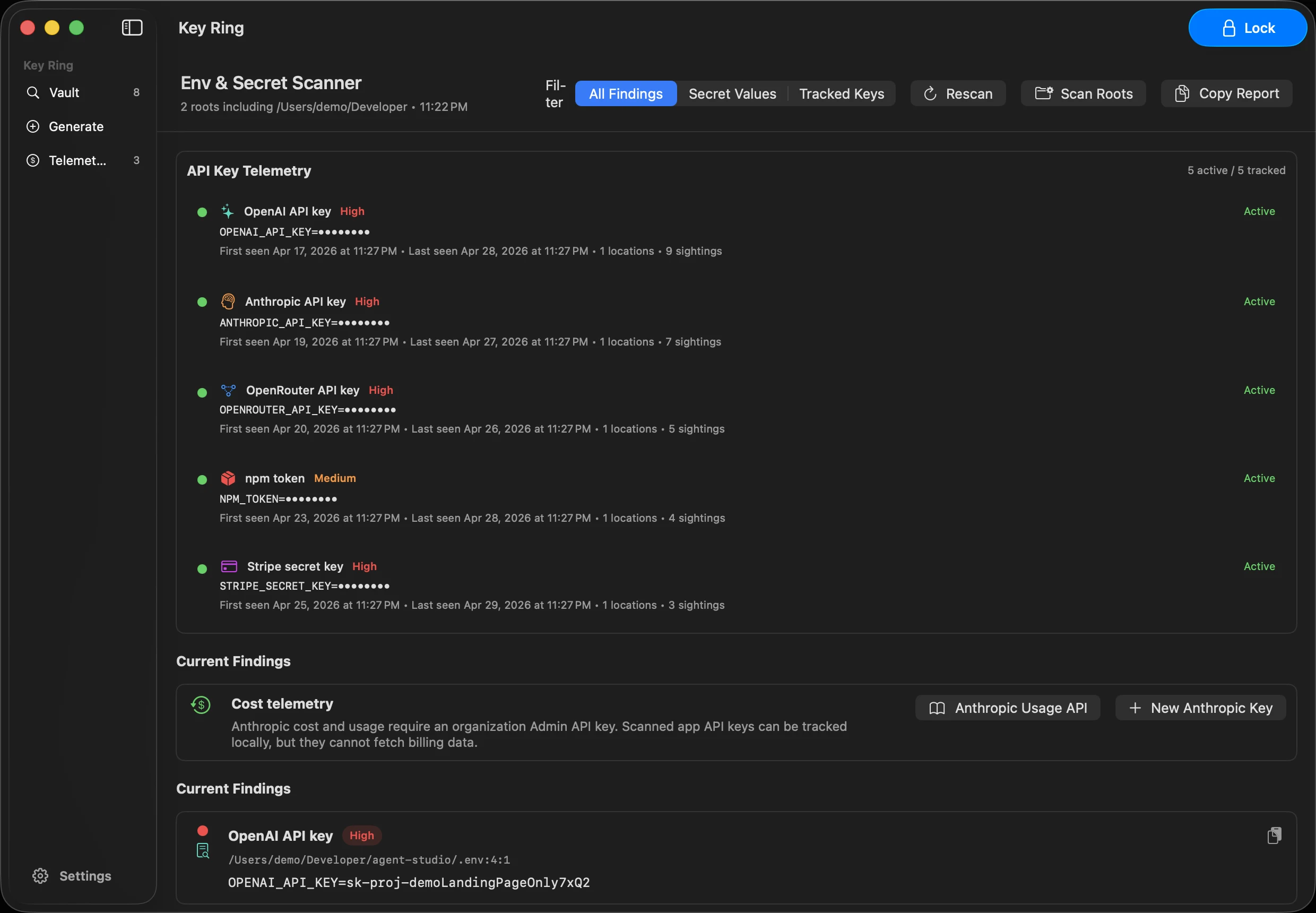Click the Cost telemetry heading
This screenshot has width=1316, height=913.
(282, 704)
